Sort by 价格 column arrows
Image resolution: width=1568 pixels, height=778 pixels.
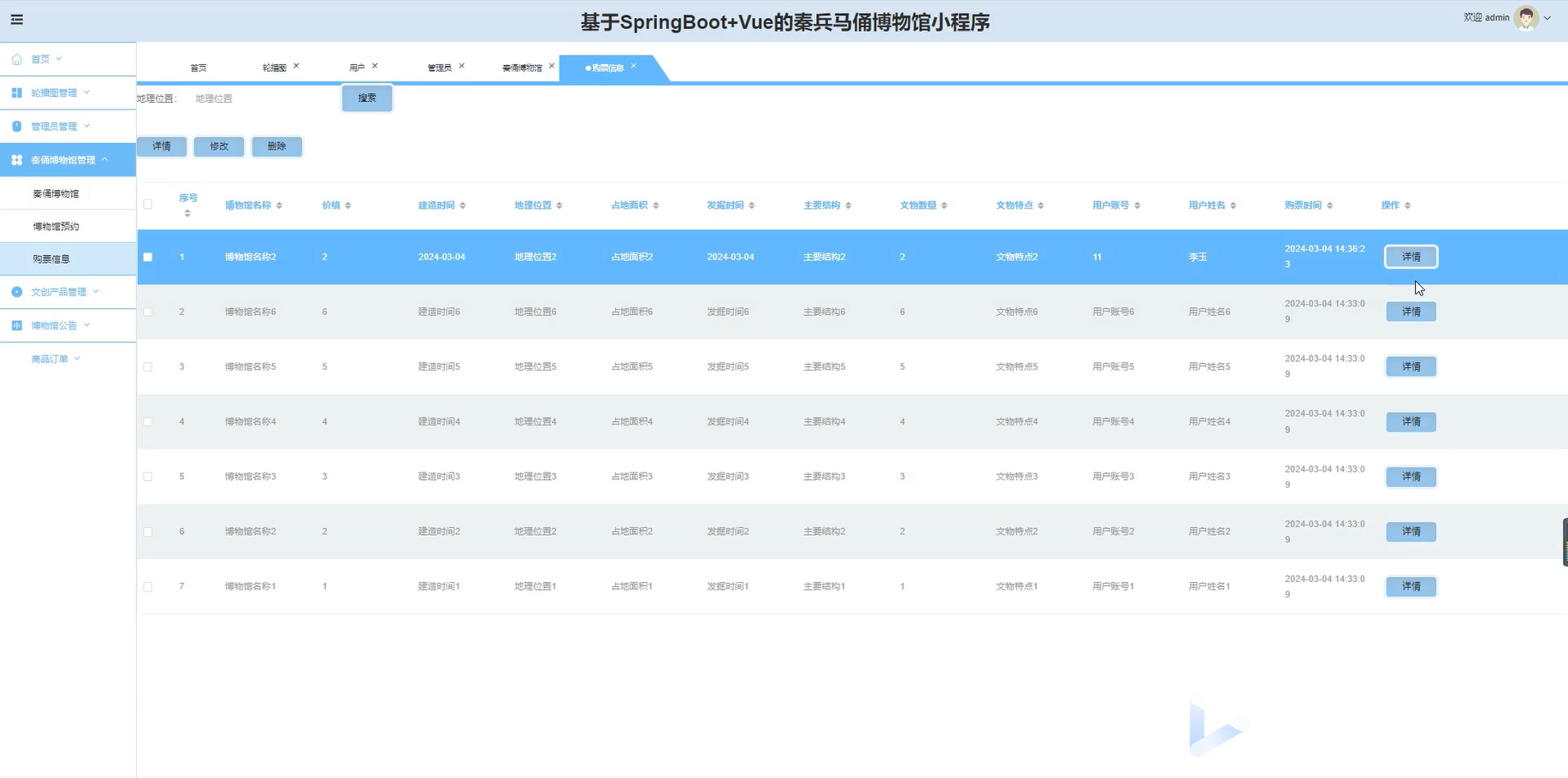pyautogui.click(x=347, y=205)
